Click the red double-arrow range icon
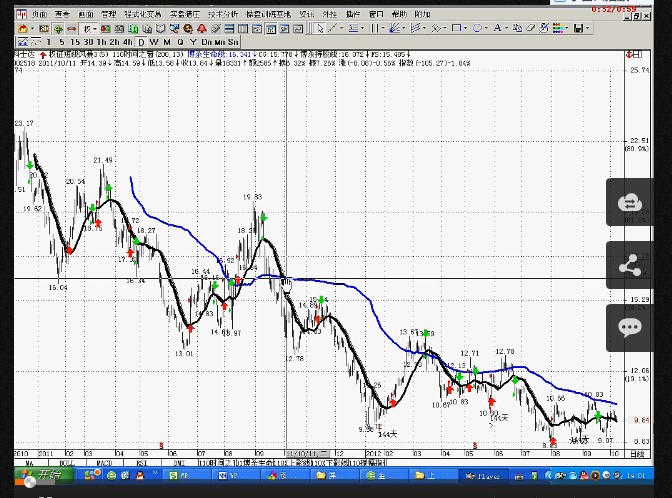Viewport: 672px width, 498px height. coord(72,29)
